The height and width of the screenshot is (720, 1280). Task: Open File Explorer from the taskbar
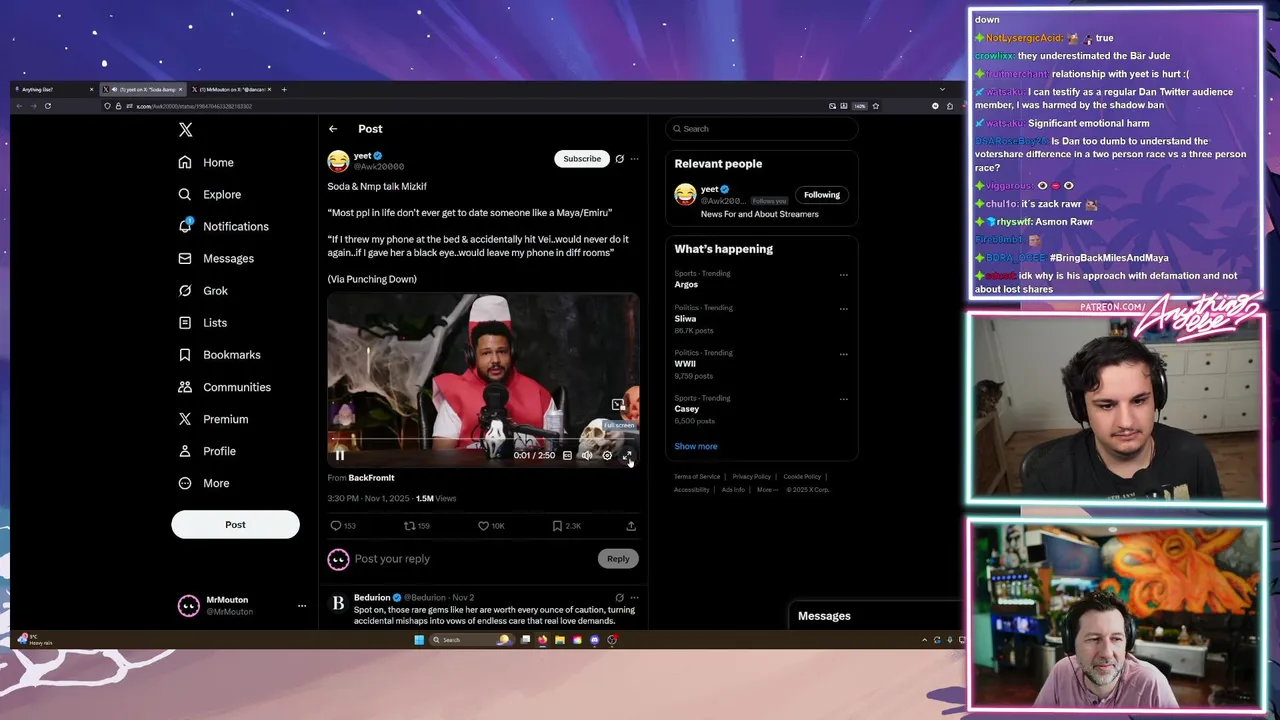coord(560,640)
